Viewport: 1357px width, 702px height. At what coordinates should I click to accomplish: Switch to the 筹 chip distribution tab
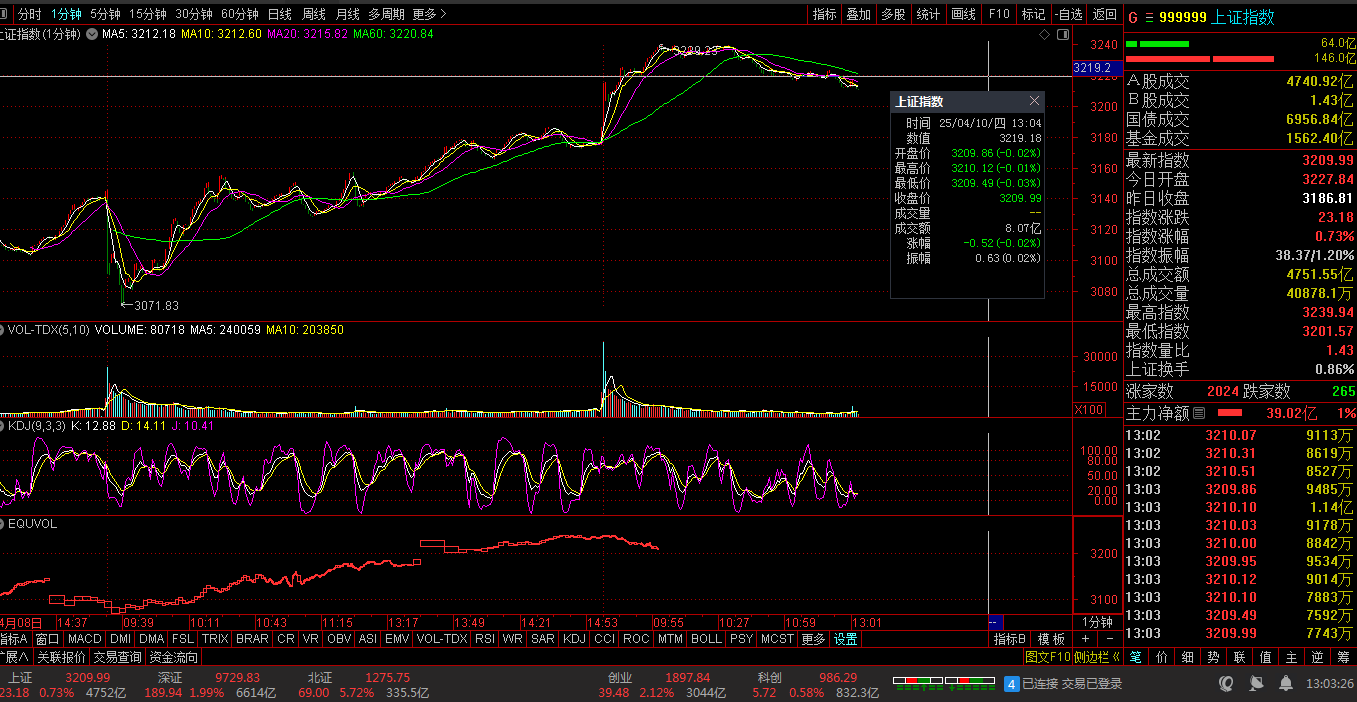[x=1343, y=657]
